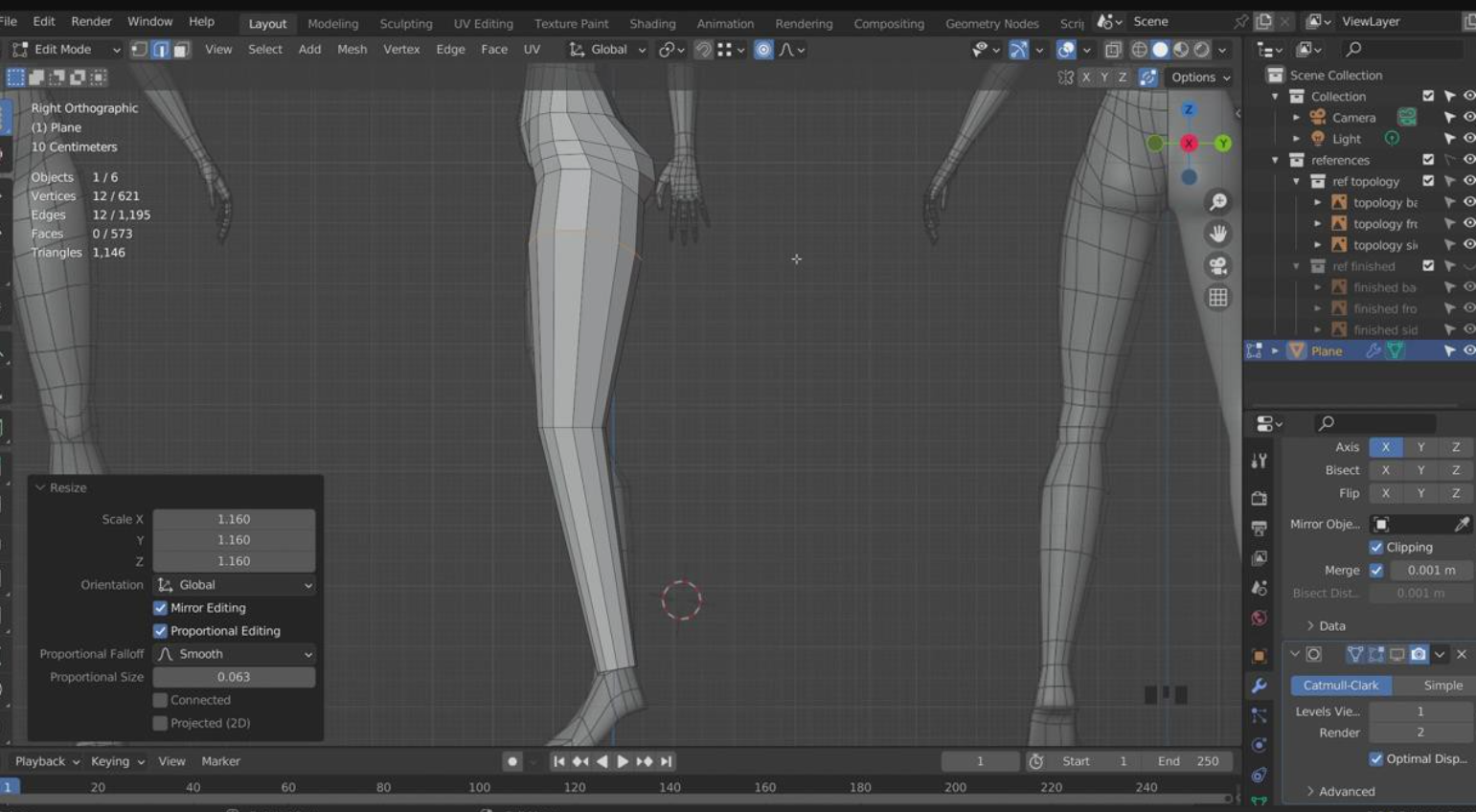The image size is (1476, 812).
Task: Switch orthographic/perspective with the grid icon
Action: pyautogui.click(x=1217, y=298)
